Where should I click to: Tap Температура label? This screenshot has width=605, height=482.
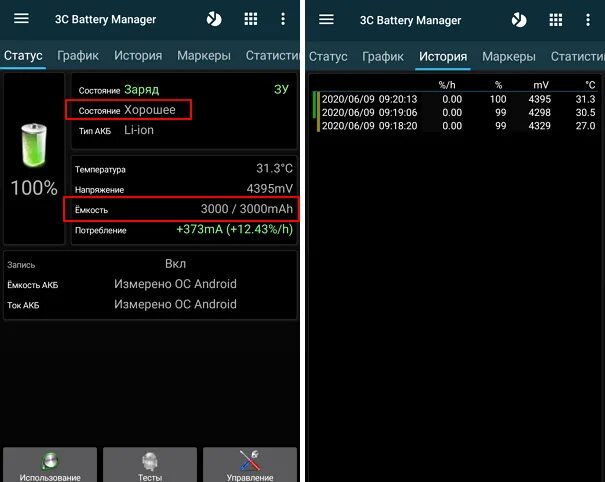pyautogui.click(x=100, y=170)
